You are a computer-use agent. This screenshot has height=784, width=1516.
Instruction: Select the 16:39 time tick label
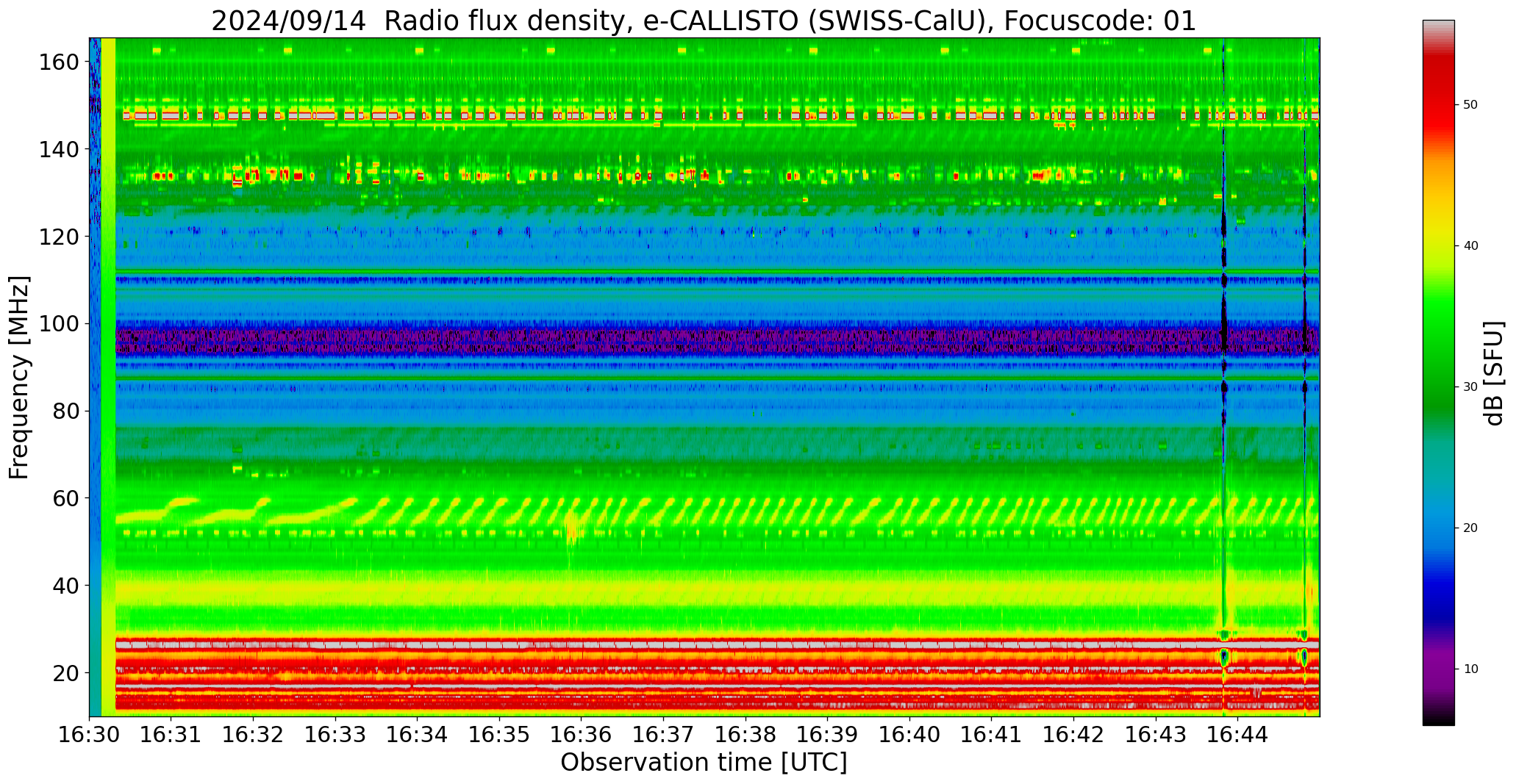coord(828,734)
